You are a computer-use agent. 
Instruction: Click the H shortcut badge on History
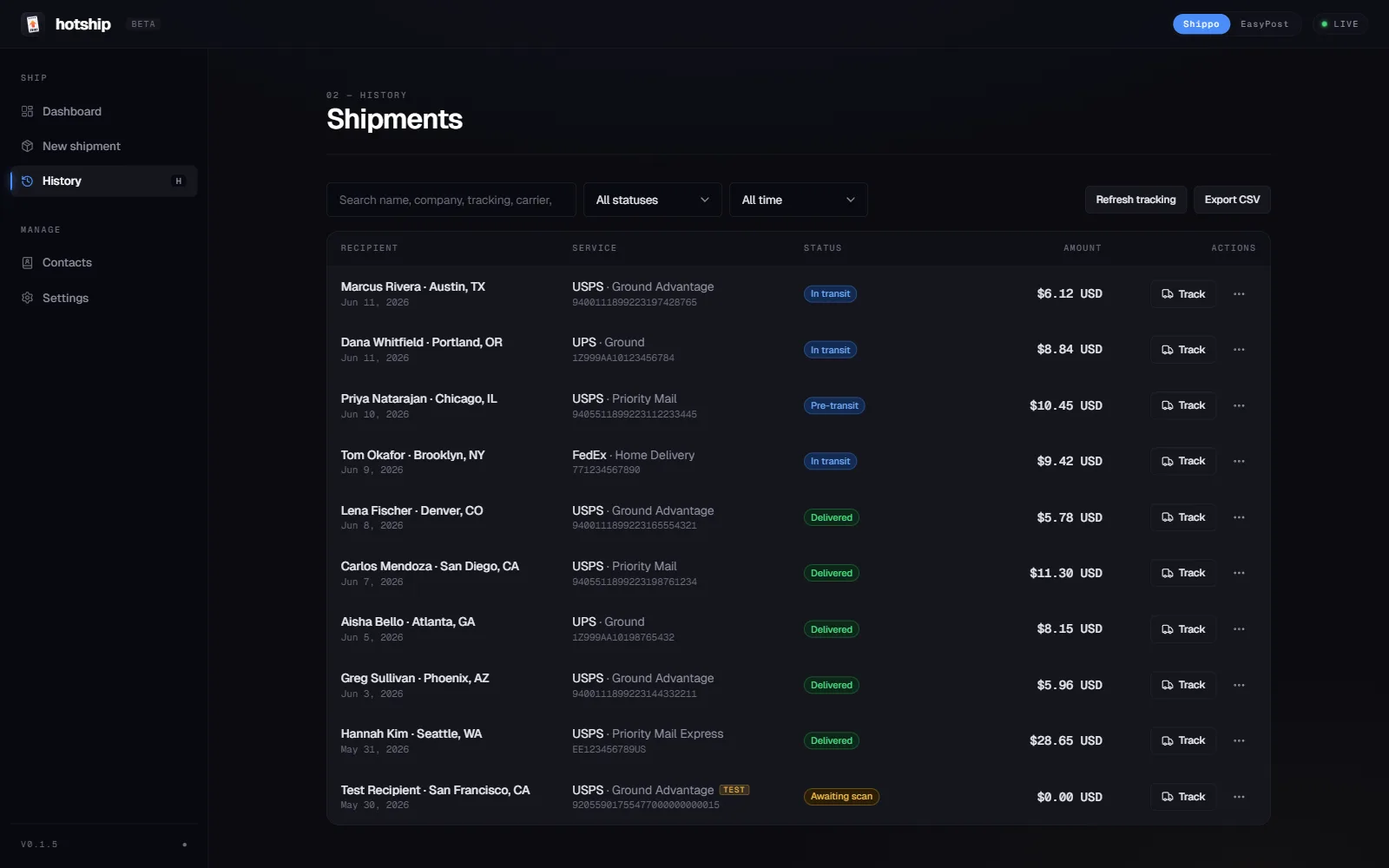point(179,181)
